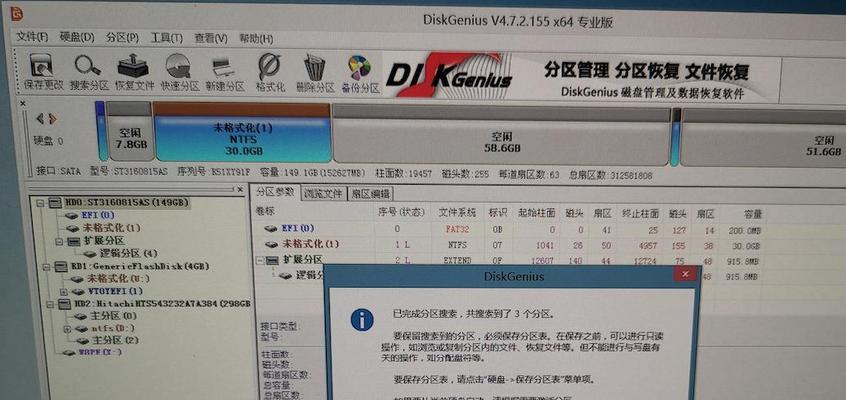The image size is (846, 400).
Task: Select HD0:ST3160815AS(149GB) in disk tree
Action: click(x=126, y=202)
